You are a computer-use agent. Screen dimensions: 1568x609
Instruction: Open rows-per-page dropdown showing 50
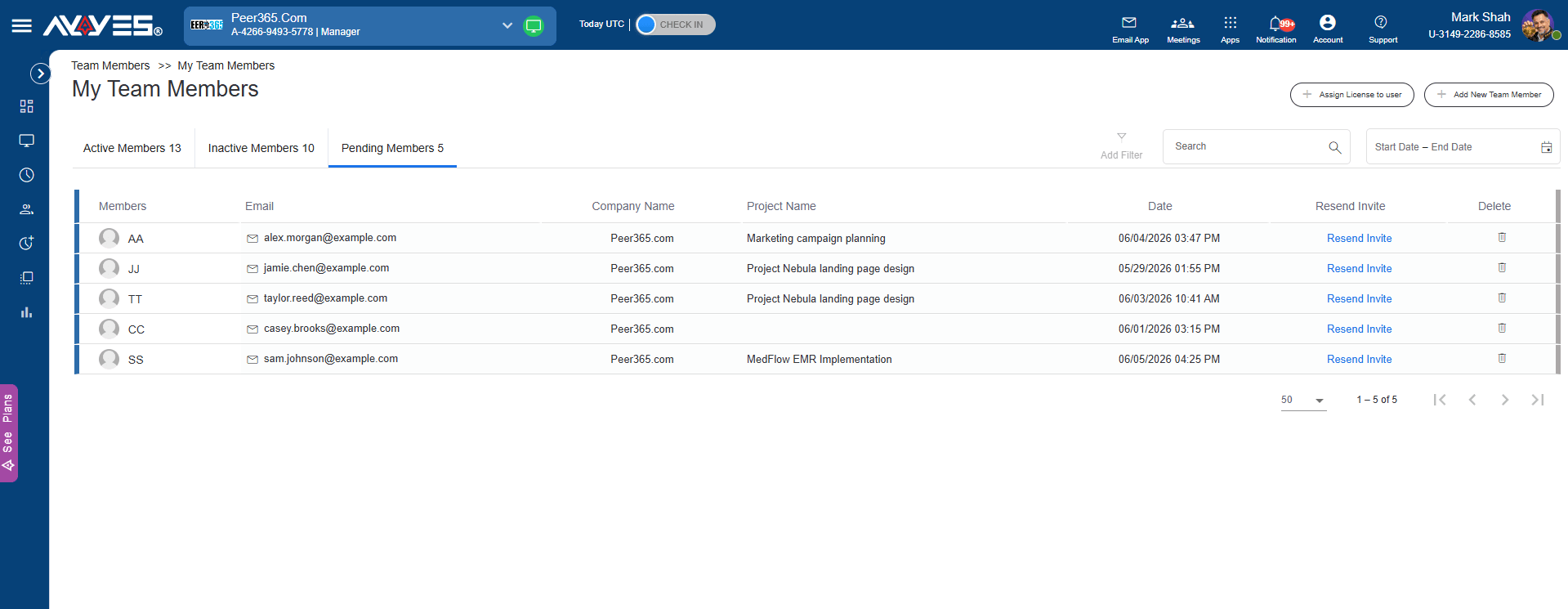tap(1303, 400)
